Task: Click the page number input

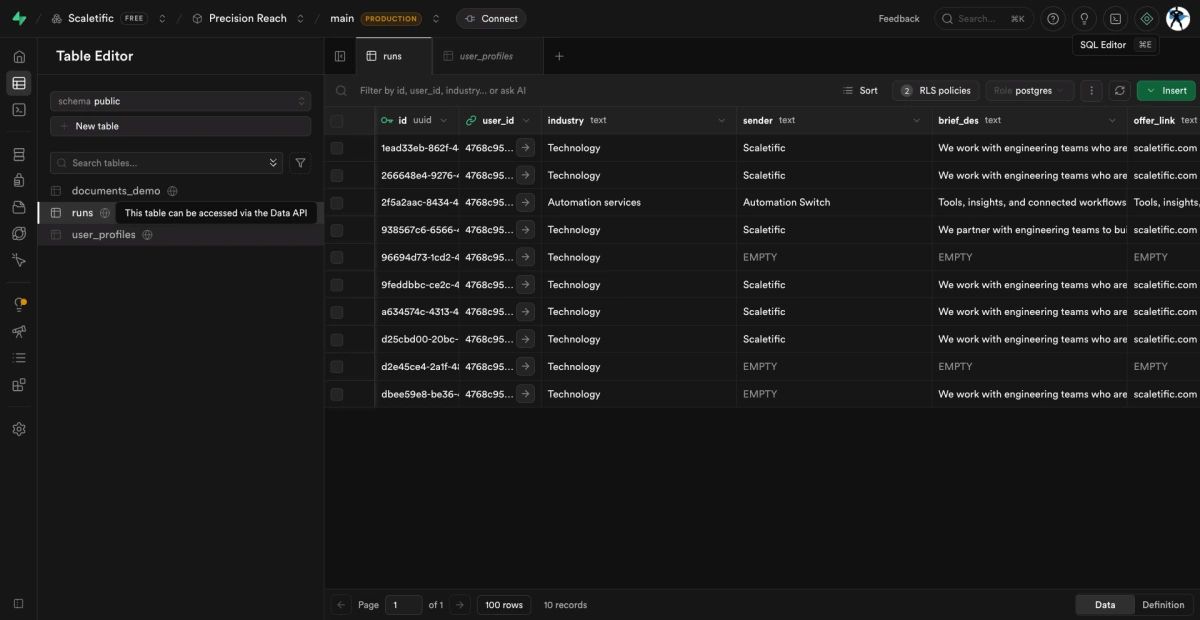Action: coord(403,604)
